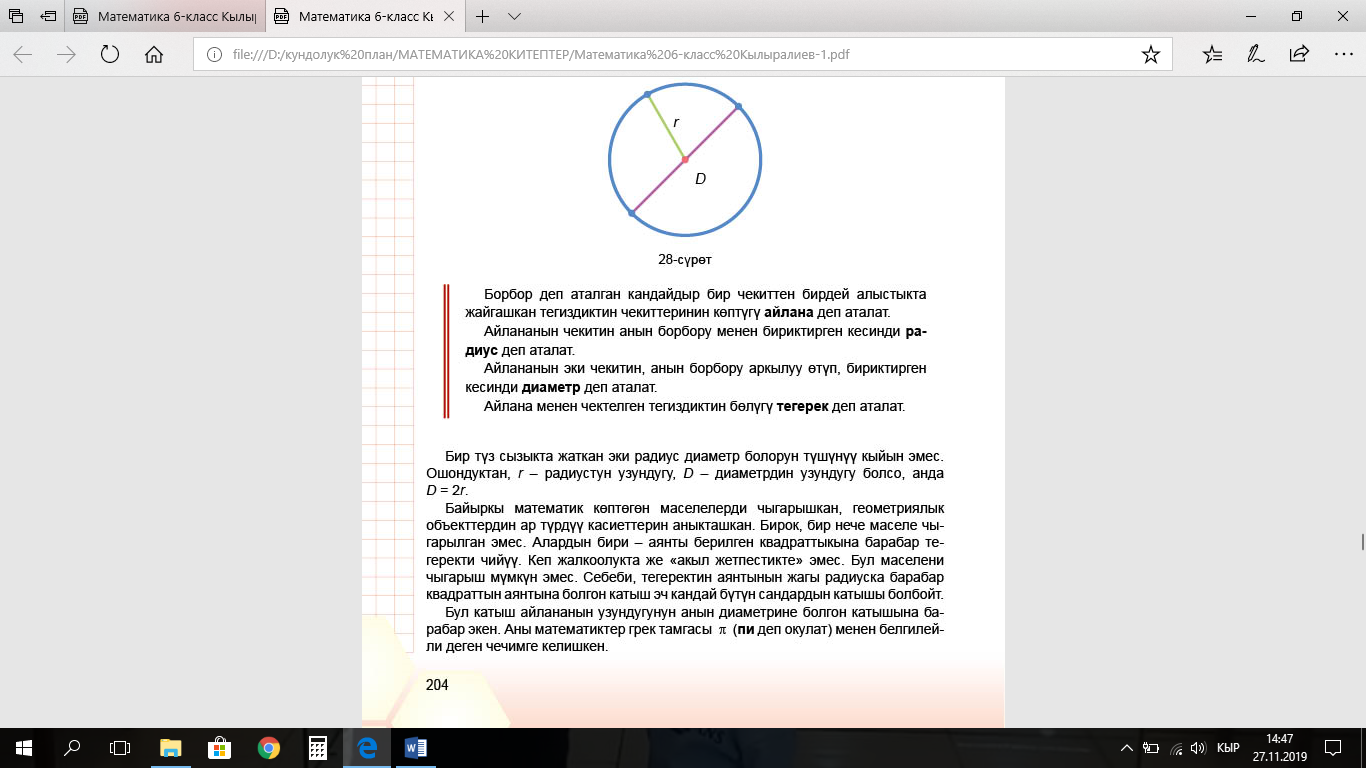This screenshot has width=1366, height=768.
Task: Launch Google Chrome from taskbar
Action: tap(268, 747)
